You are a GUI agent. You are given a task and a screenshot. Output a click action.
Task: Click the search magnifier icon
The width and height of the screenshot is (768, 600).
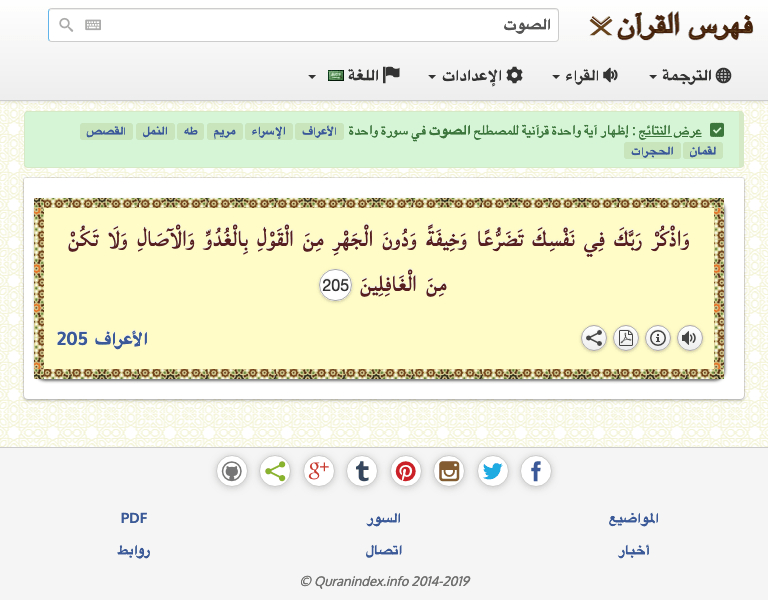tap(66, 25)
